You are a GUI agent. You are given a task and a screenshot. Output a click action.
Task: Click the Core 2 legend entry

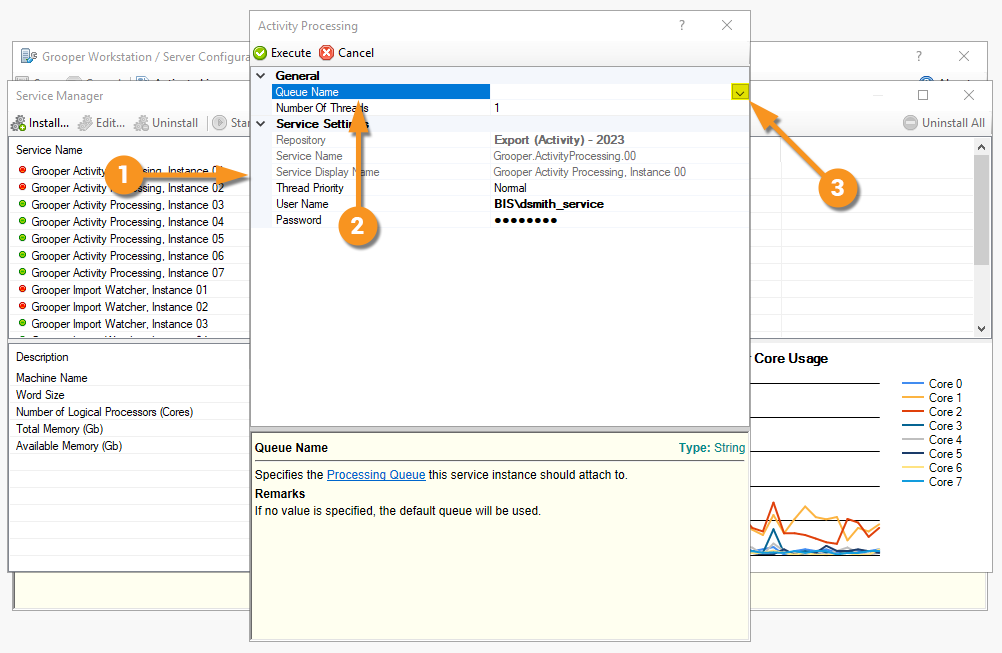pos(932,412)
